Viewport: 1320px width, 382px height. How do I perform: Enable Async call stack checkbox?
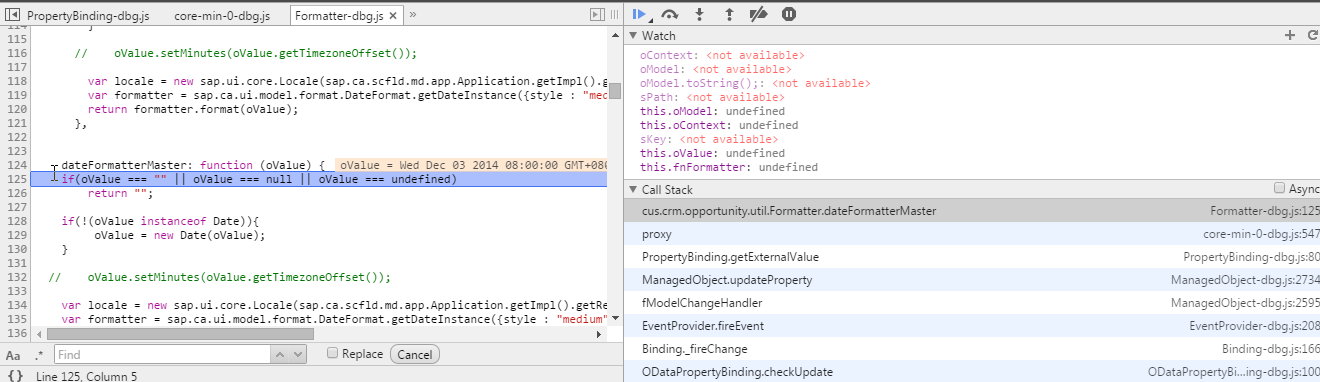pyautogui.click(x=1279, y=188)
